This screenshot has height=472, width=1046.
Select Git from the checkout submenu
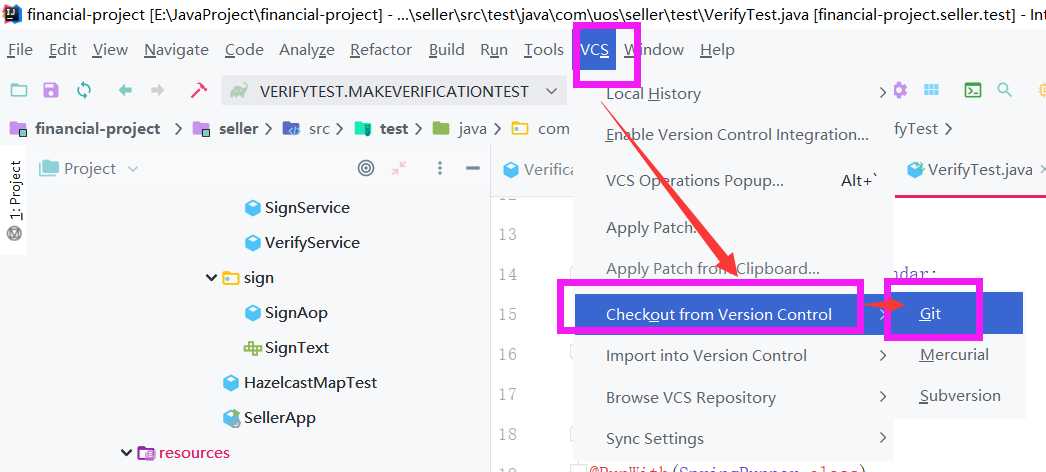coord(930,313)
